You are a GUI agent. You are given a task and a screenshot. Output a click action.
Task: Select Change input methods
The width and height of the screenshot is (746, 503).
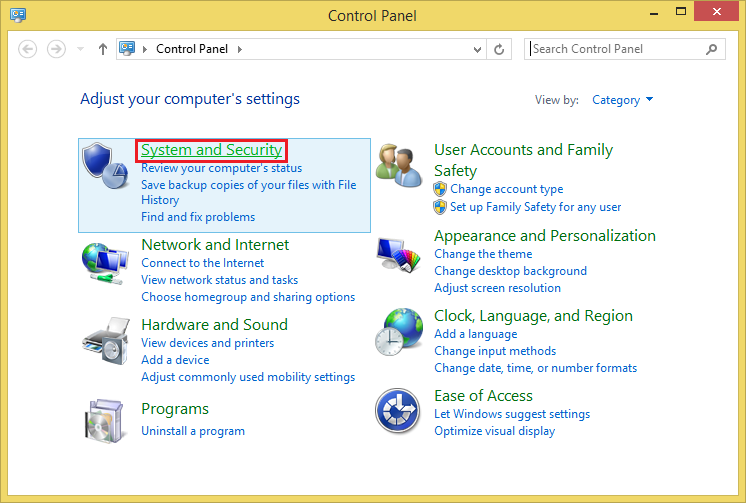point(495,351)
